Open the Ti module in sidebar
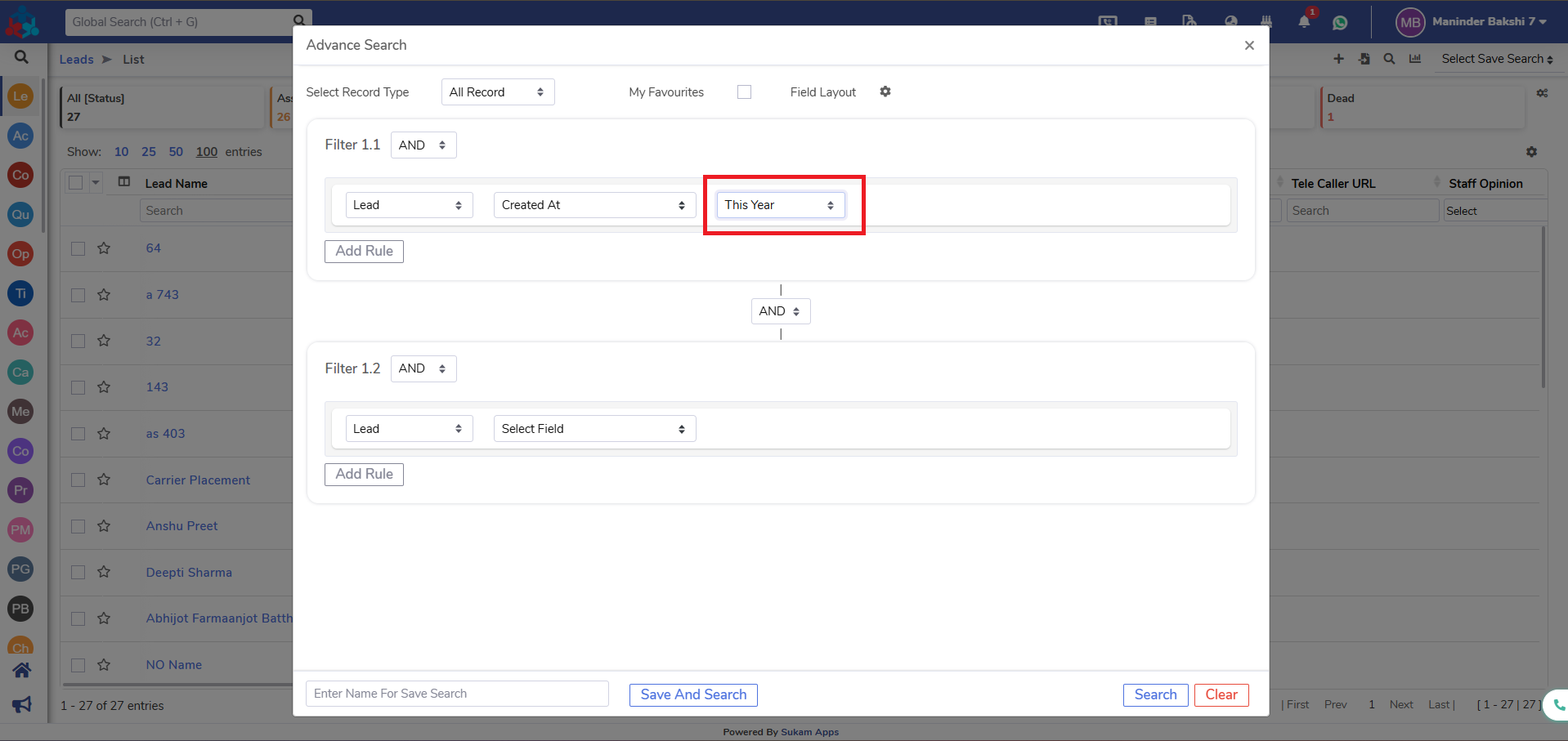This screenshot has width=1568, height=741. click(x=20, y=293)
